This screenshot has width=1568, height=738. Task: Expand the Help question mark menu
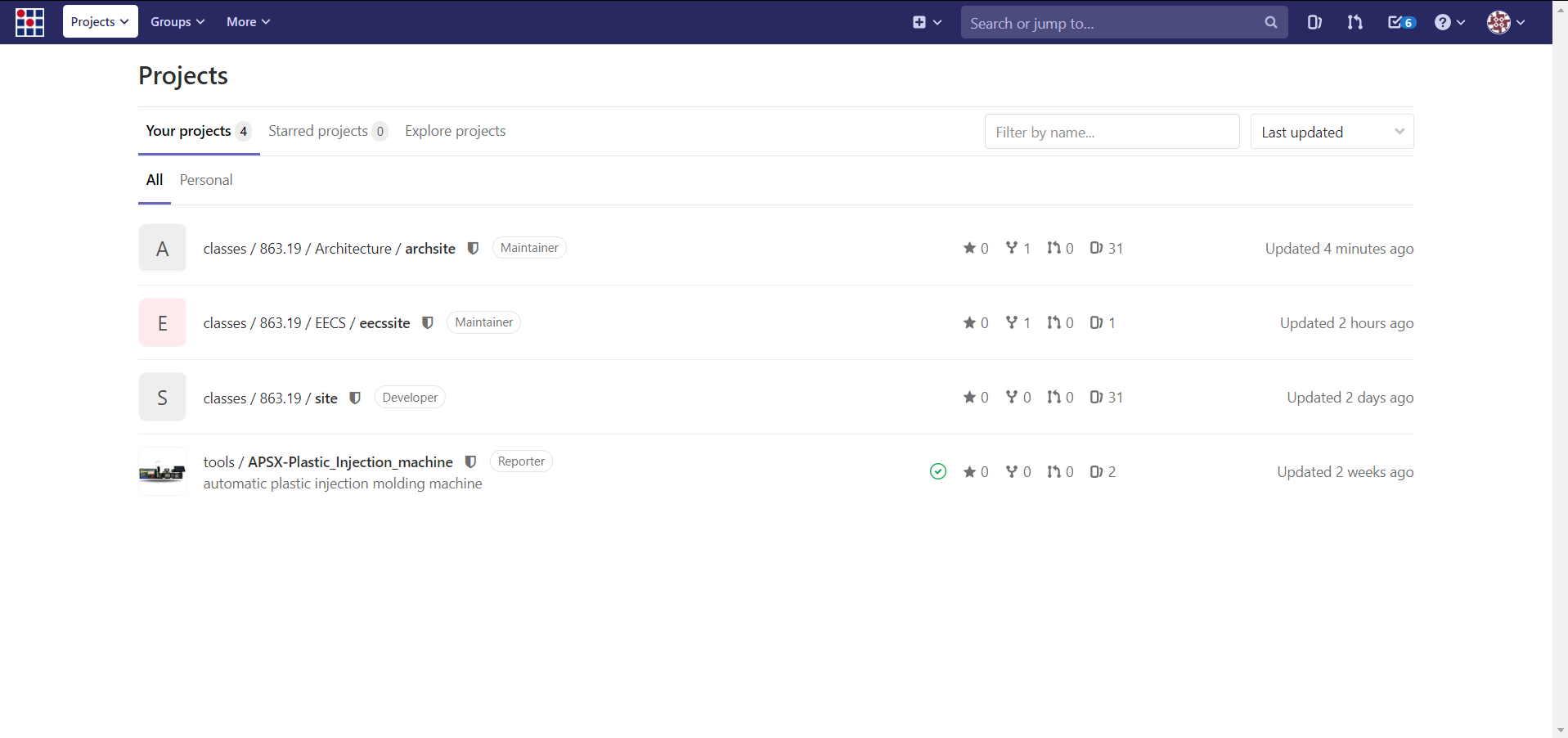[1449, 22]
